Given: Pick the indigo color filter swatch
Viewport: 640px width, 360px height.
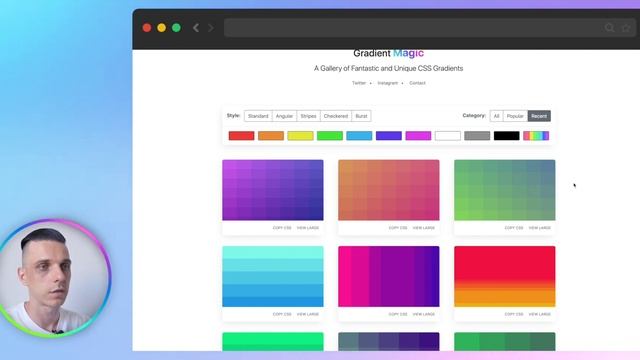Looking at the screenshot, I should click(389, 136).
